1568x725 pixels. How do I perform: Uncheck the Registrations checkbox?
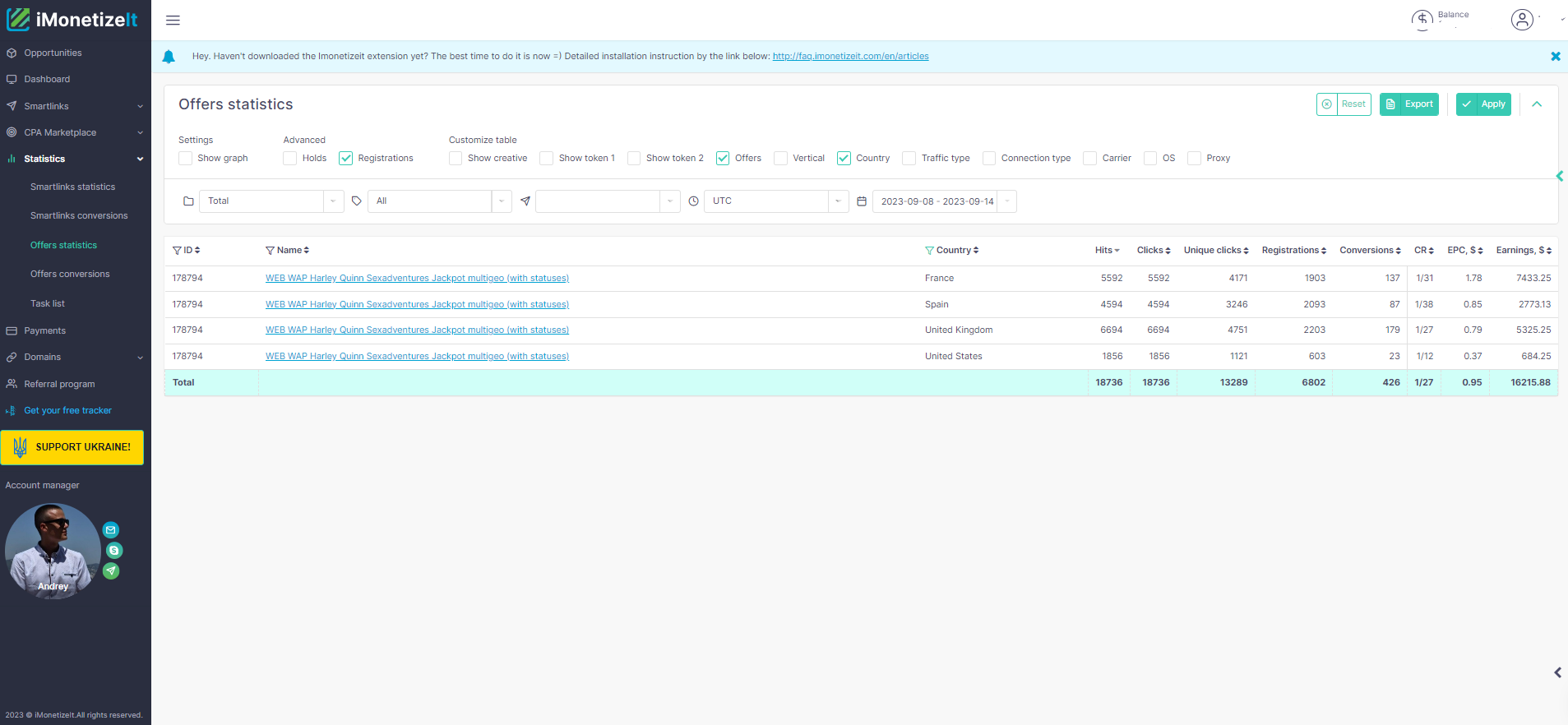[345, 159]
